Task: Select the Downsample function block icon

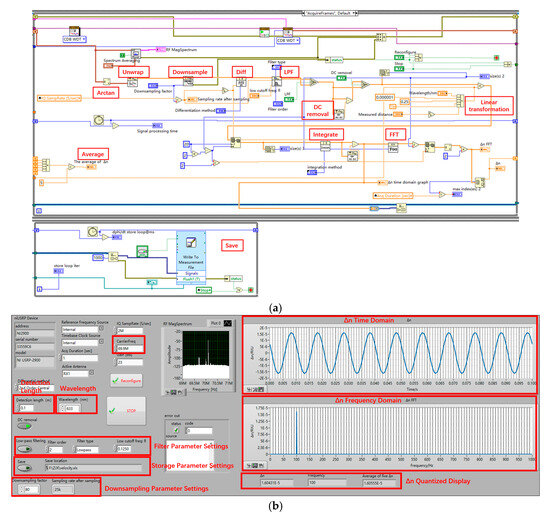Action: [x=188, y=82]
